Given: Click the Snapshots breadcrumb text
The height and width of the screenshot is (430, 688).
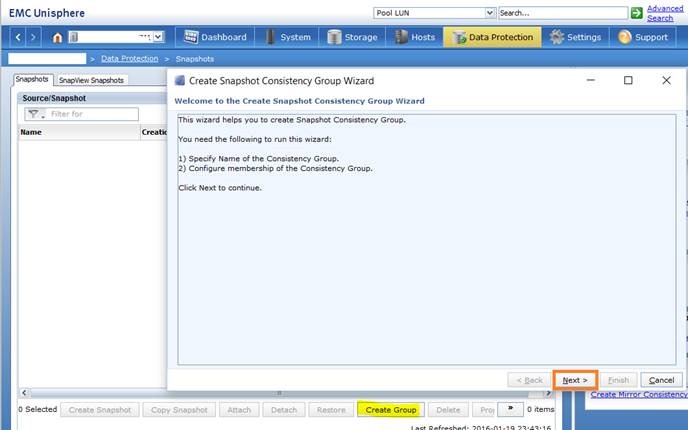Looking at the screenshot, I should pos(195,59).
